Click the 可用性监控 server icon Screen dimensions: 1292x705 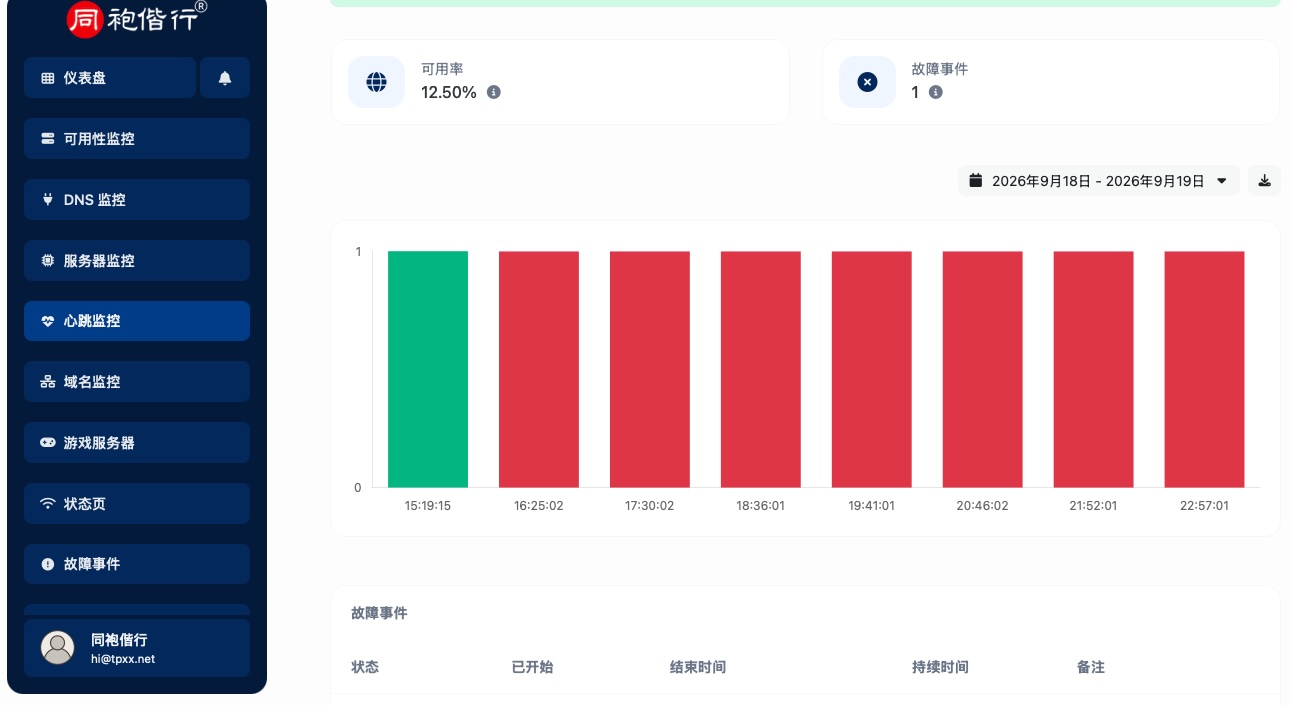pyautogui.click(x=48, y=139)
